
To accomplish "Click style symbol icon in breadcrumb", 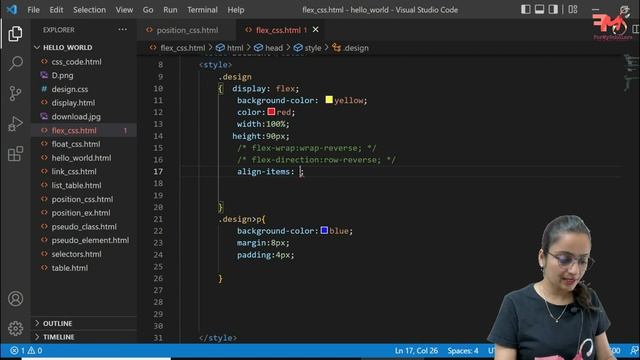I will pos(298,48).
